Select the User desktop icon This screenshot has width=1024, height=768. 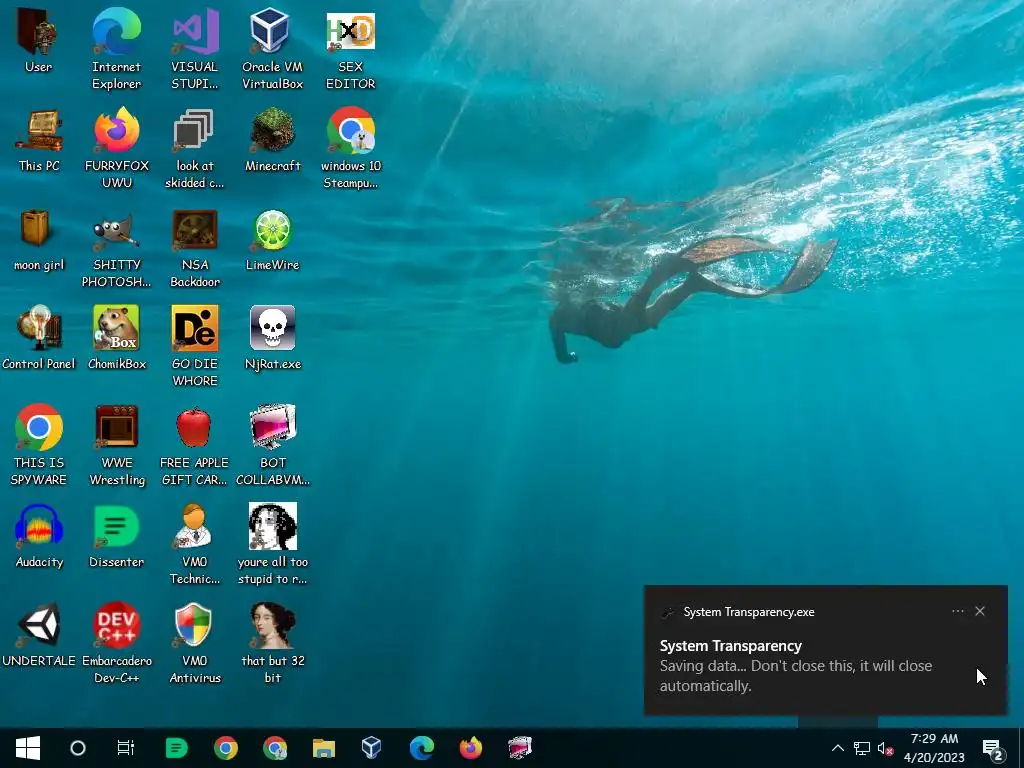pyautogui.click(x=39, y=41)
